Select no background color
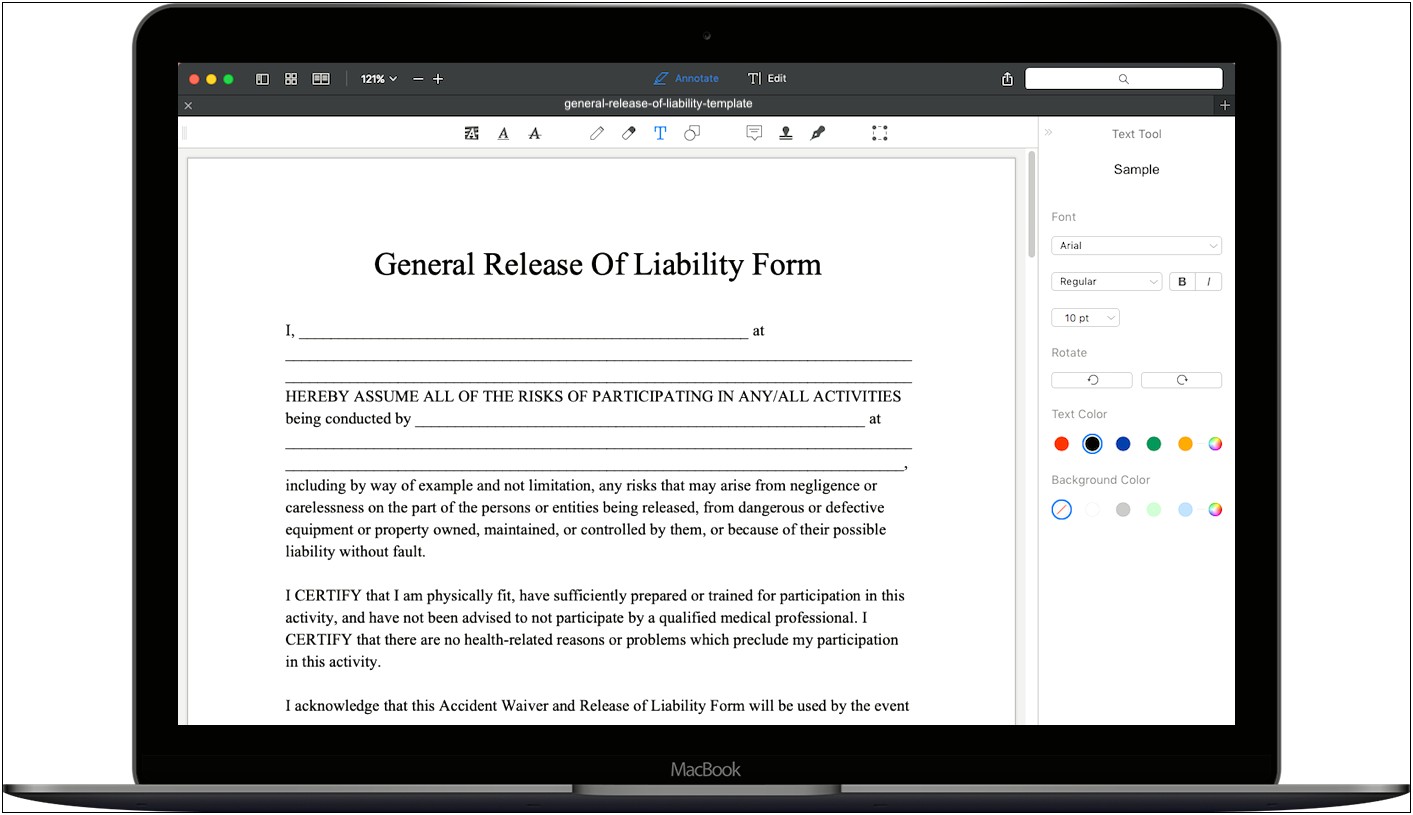The width and height of the screenshot is (1413, 815). [x=1062, y=510]
